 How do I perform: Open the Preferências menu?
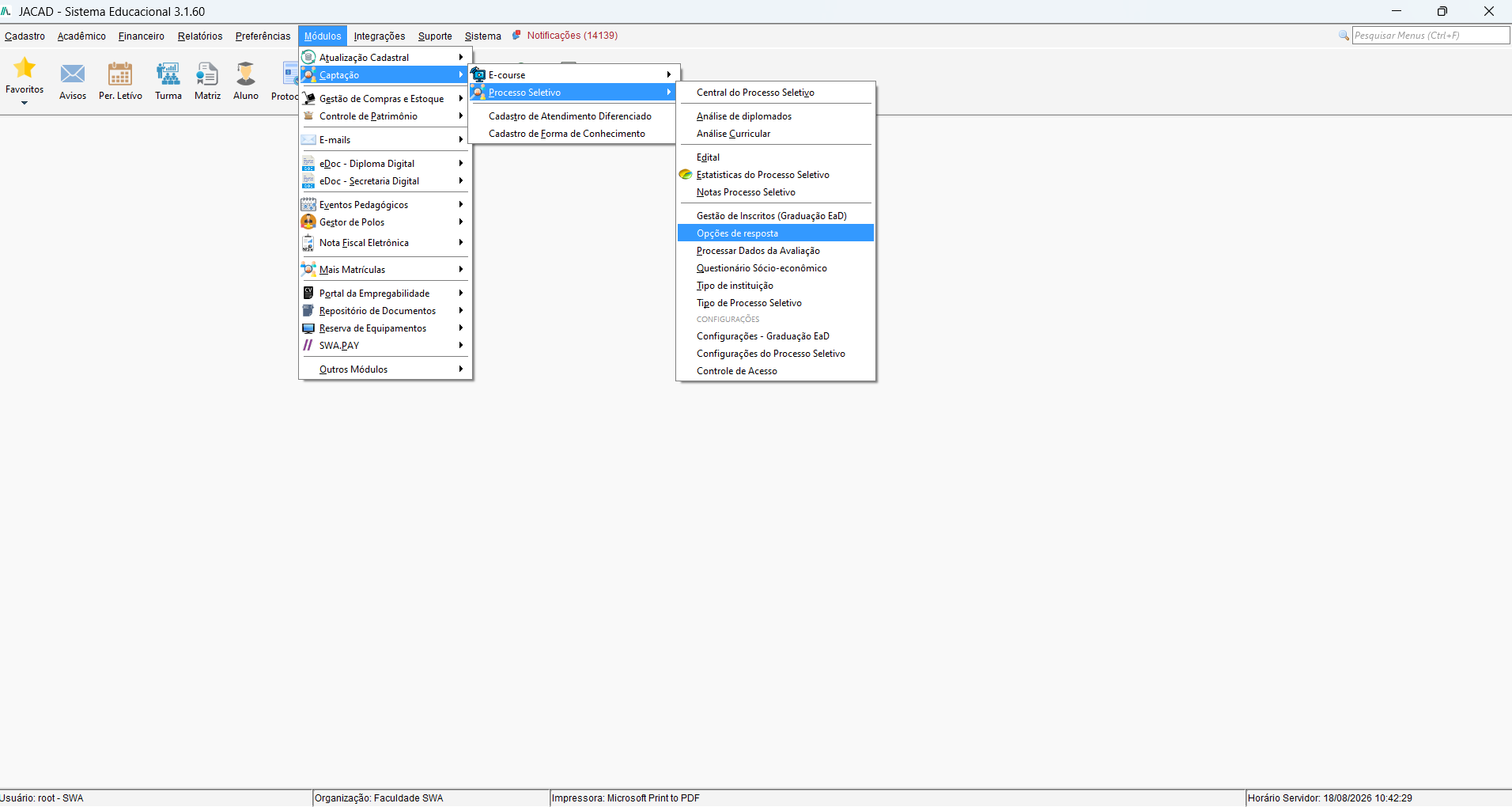click(x=263, y=36)
